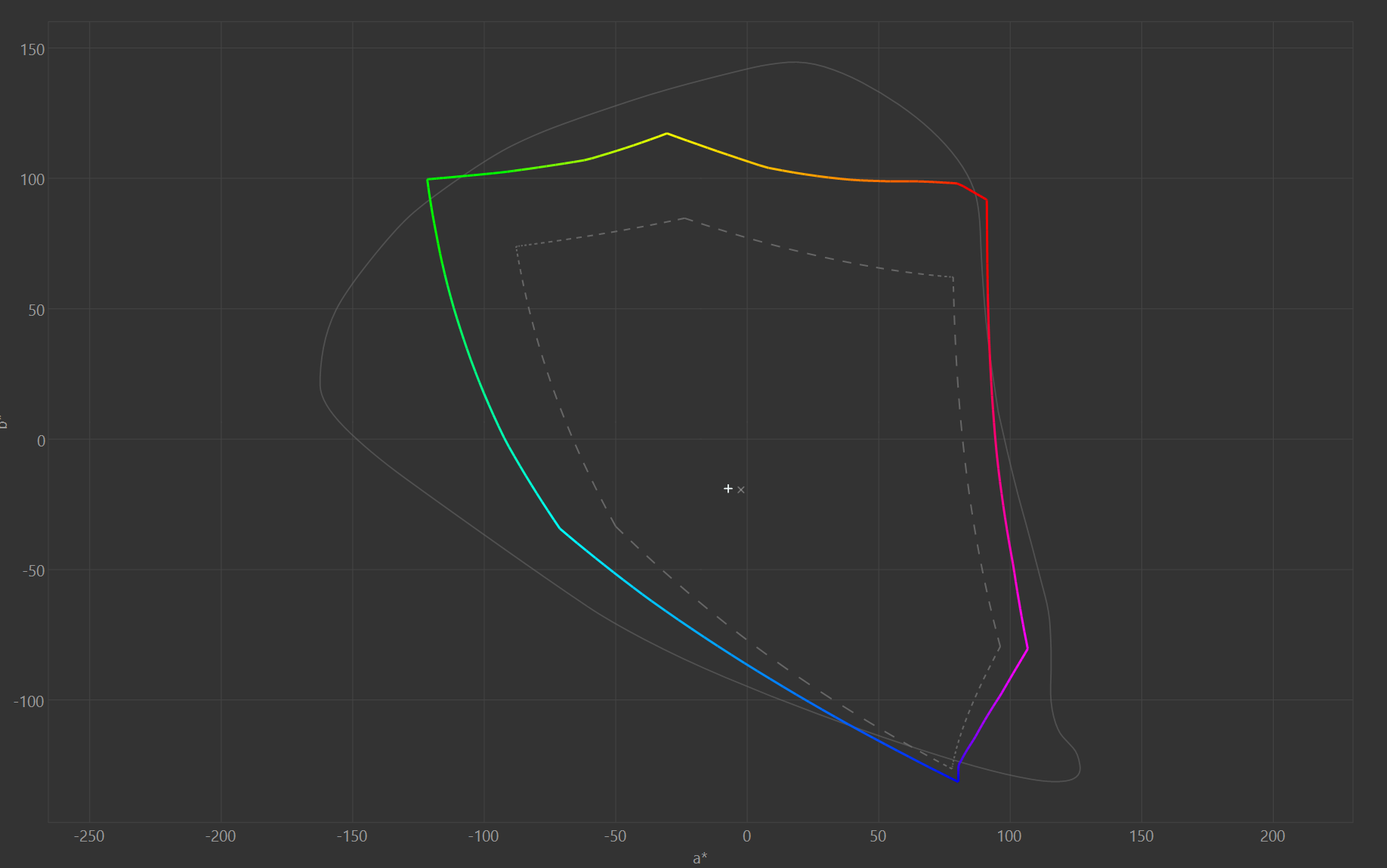Click the 200 tick on horizontal axis

(1272, 836)
